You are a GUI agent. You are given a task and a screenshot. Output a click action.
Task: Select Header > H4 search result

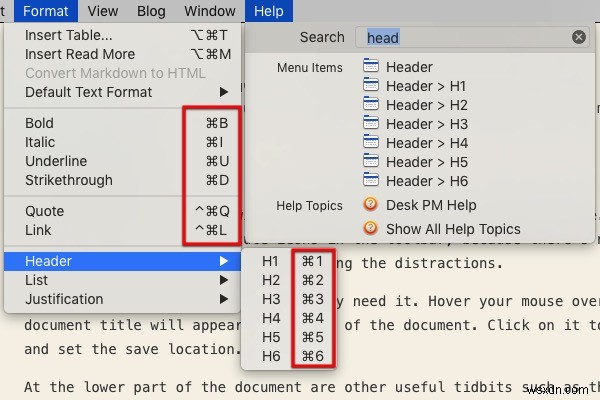pyautogui.click(x=427, y=143)
